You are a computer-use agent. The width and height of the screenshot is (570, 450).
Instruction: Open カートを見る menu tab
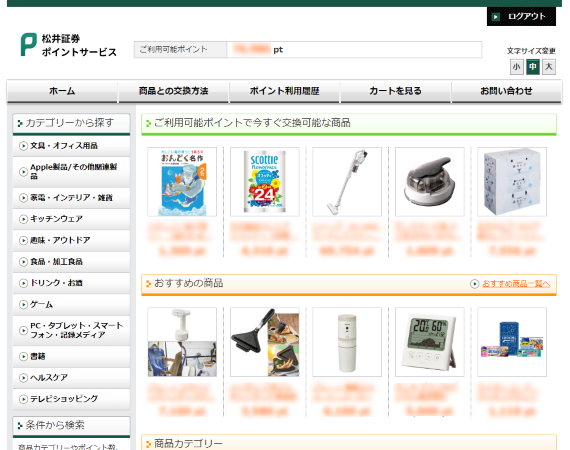point(395,91)
